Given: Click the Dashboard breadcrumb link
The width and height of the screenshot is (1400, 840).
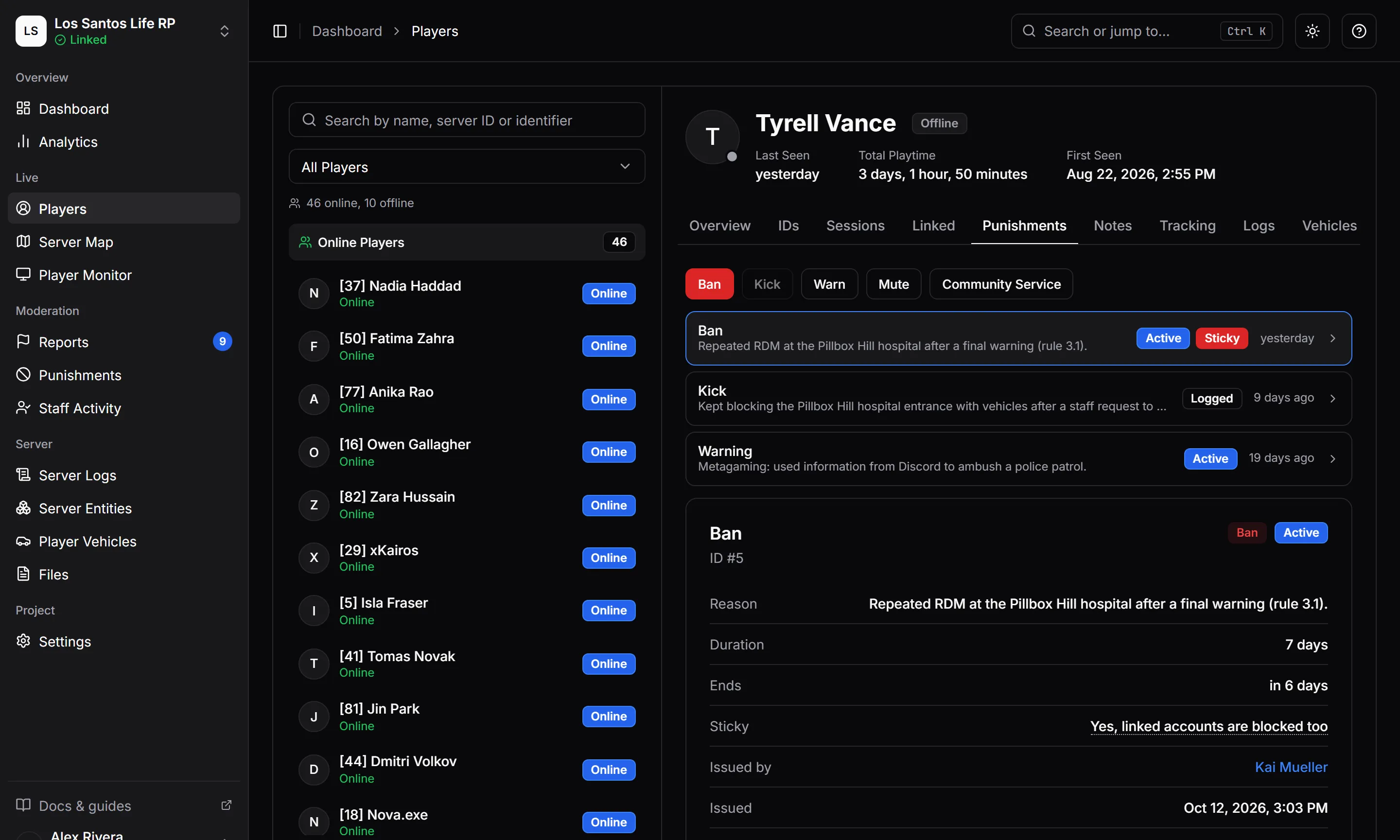Looking at the screenshot, I should (x=347, y=31).
